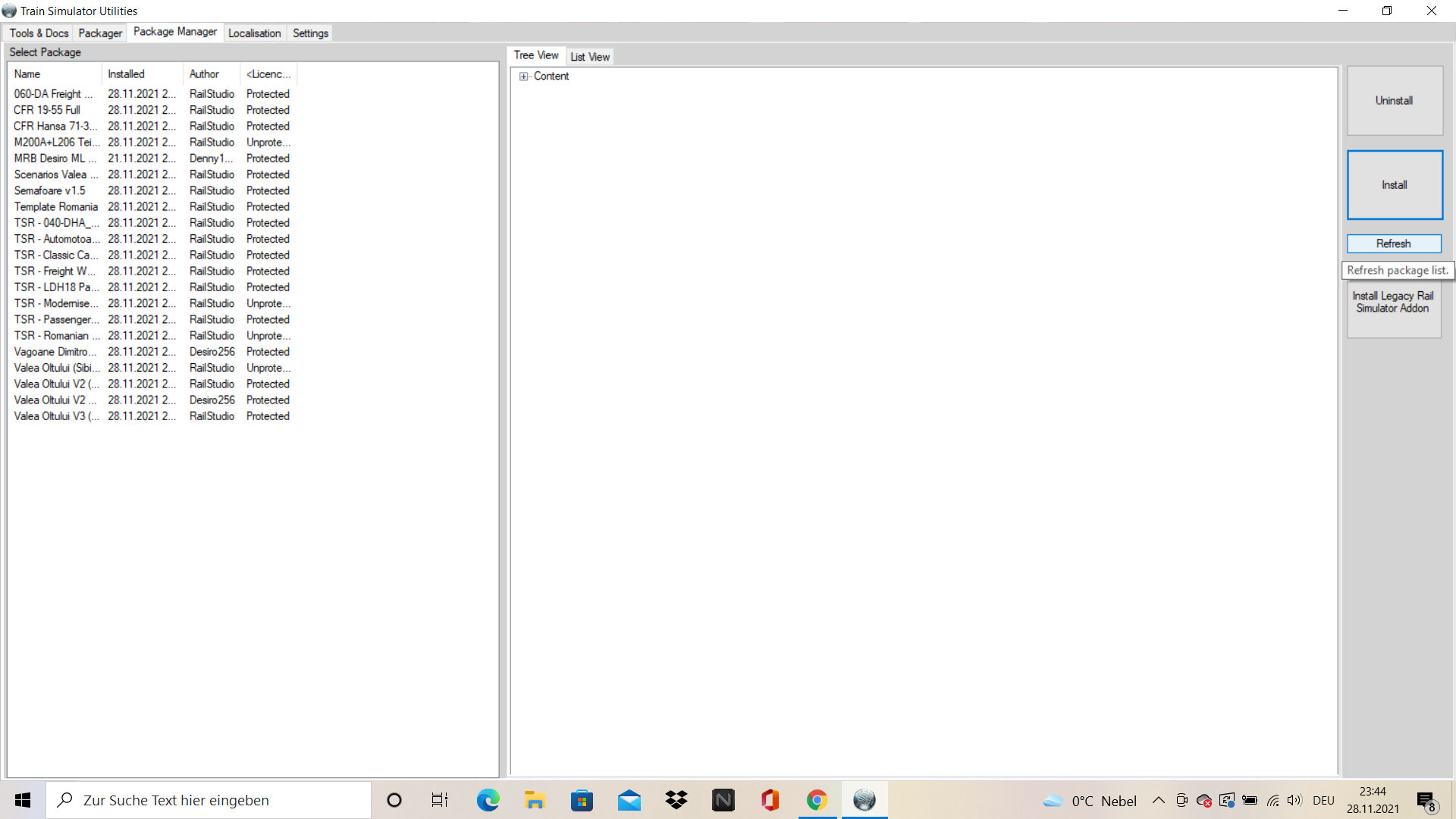Open the Notion app from taskbar
Image resolution: width=1456 pixels, height=819 pixels.
coord(723,800)
